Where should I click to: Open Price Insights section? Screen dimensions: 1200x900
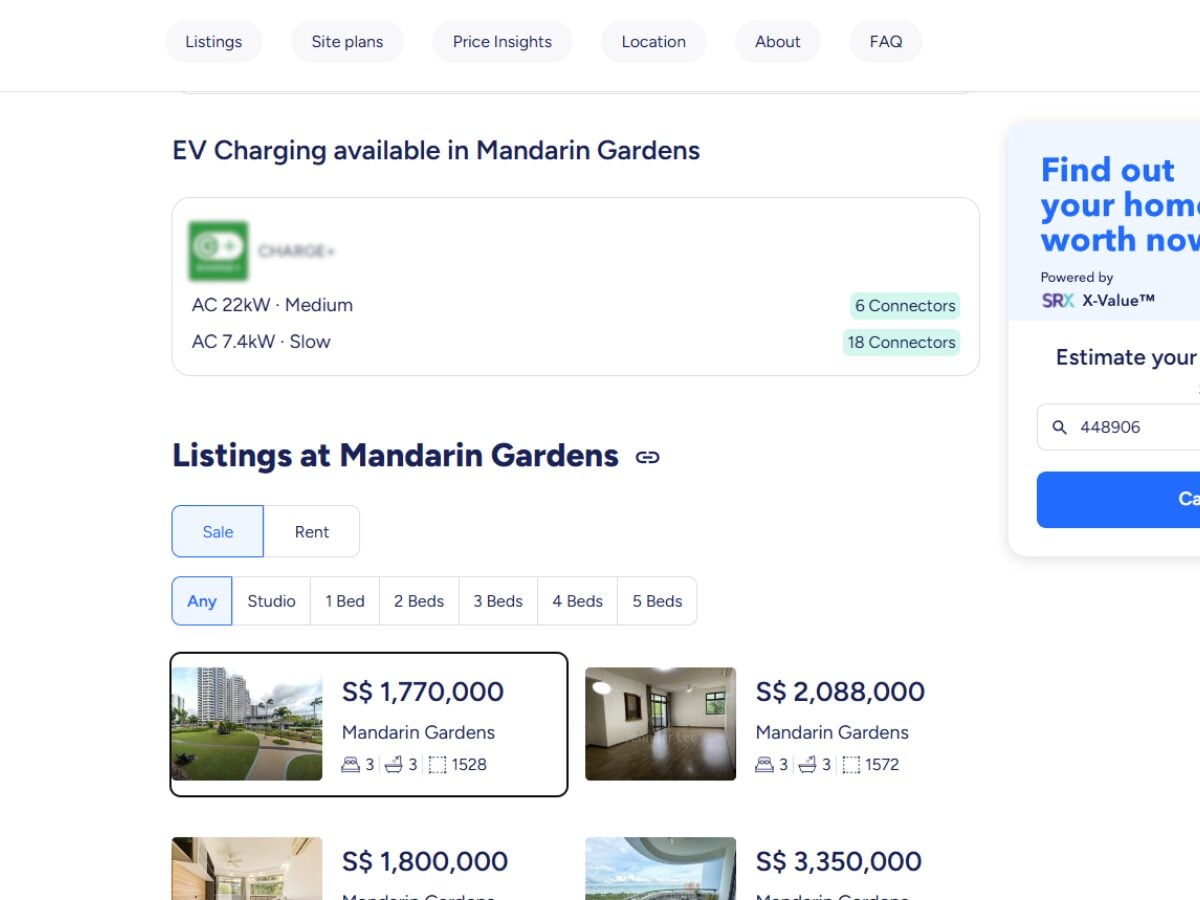[x=502, y=42]
